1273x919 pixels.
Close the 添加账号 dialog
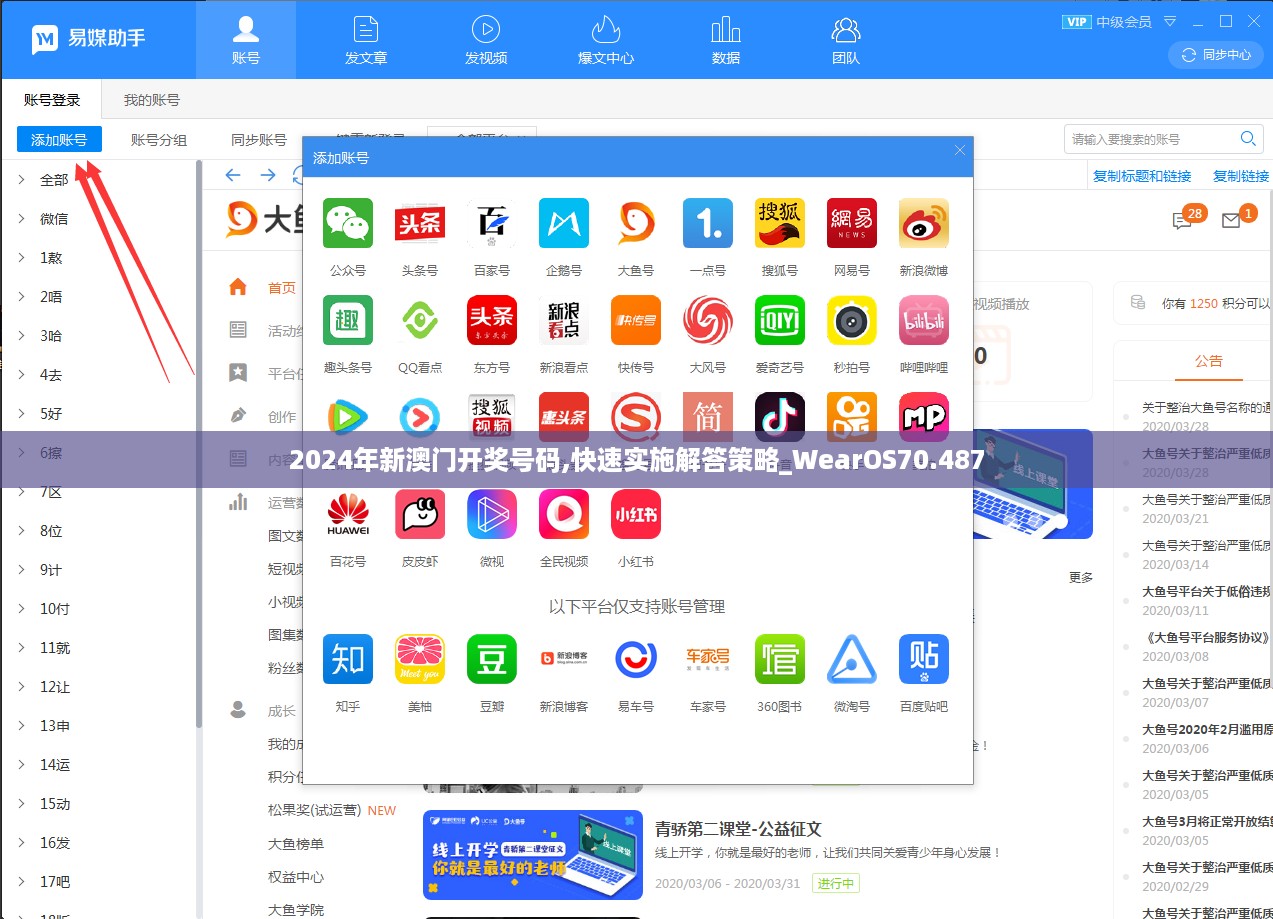960,150
